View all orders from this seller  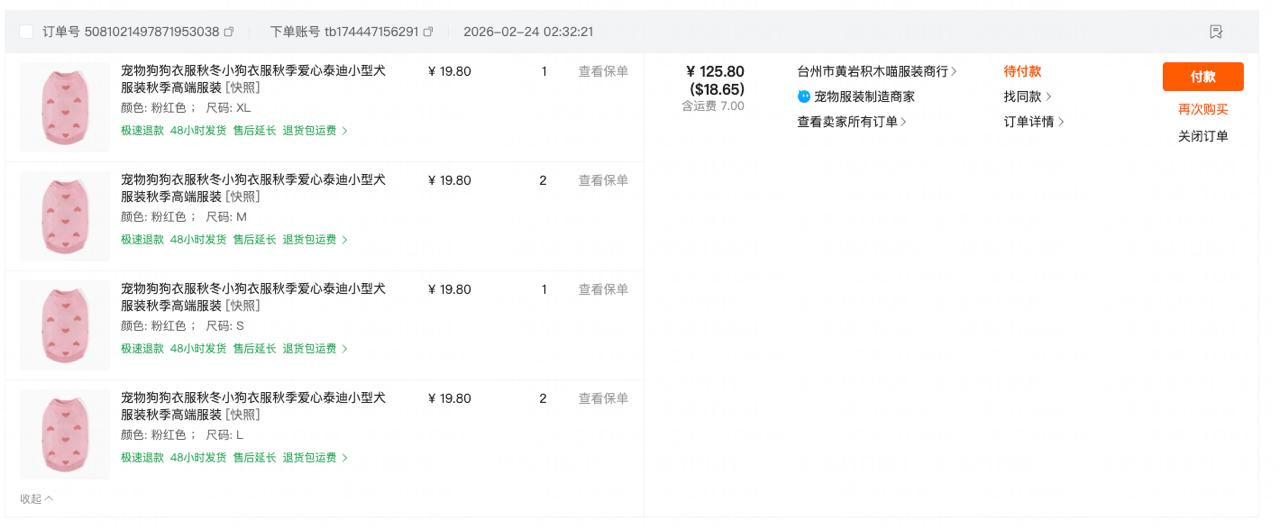click(x=851, y=122)
